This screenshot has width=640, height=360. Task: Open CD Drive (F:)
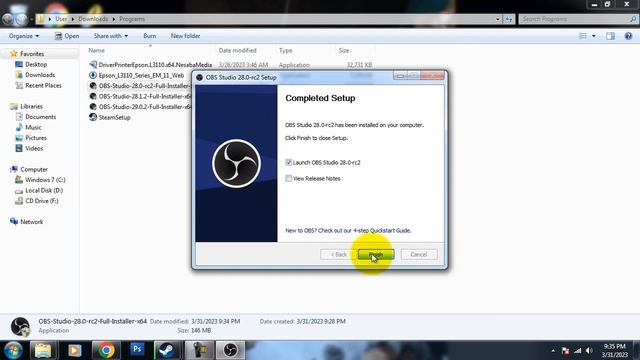pyautogui.click(x=42, y=201)
